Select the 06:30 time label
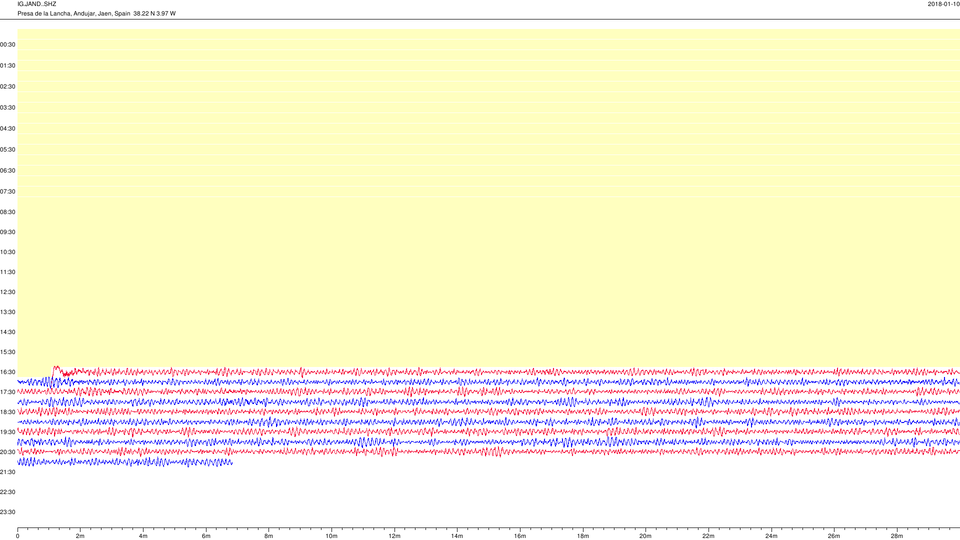Viewport: 960px width, 540px height. pos(7,171)
